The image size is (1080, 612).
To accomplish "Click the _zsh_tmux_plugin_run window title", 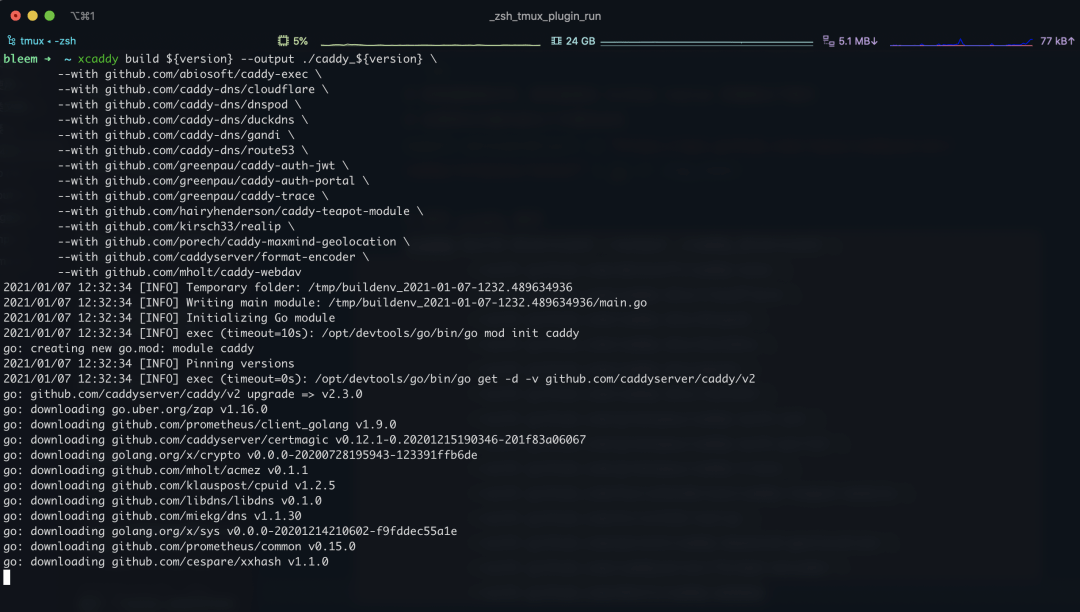I will tap(545, 16).
